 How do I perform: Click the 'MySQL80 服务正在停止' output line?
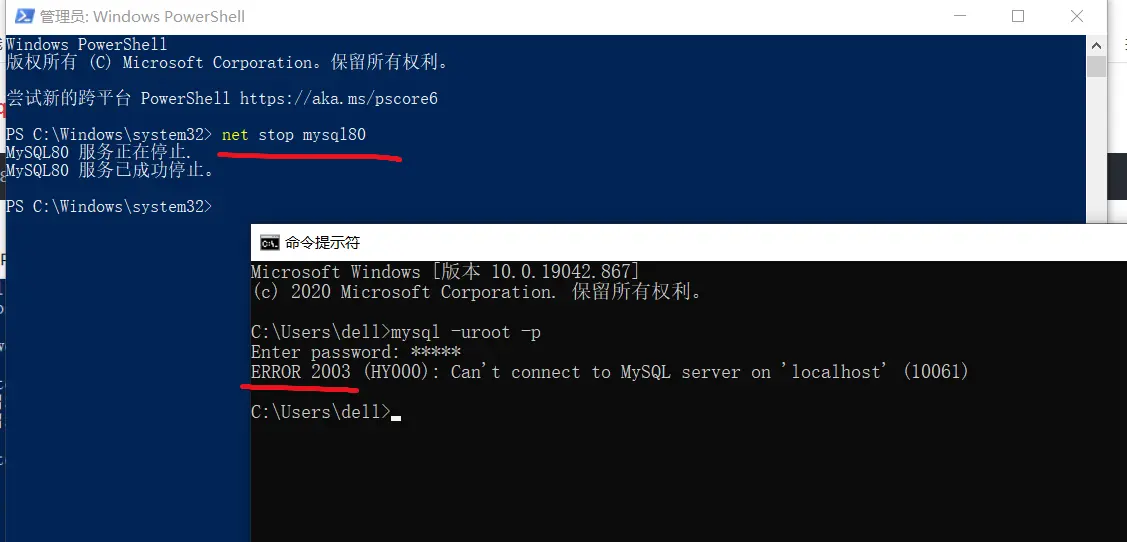pyautogui.click(x=98, y=152)
